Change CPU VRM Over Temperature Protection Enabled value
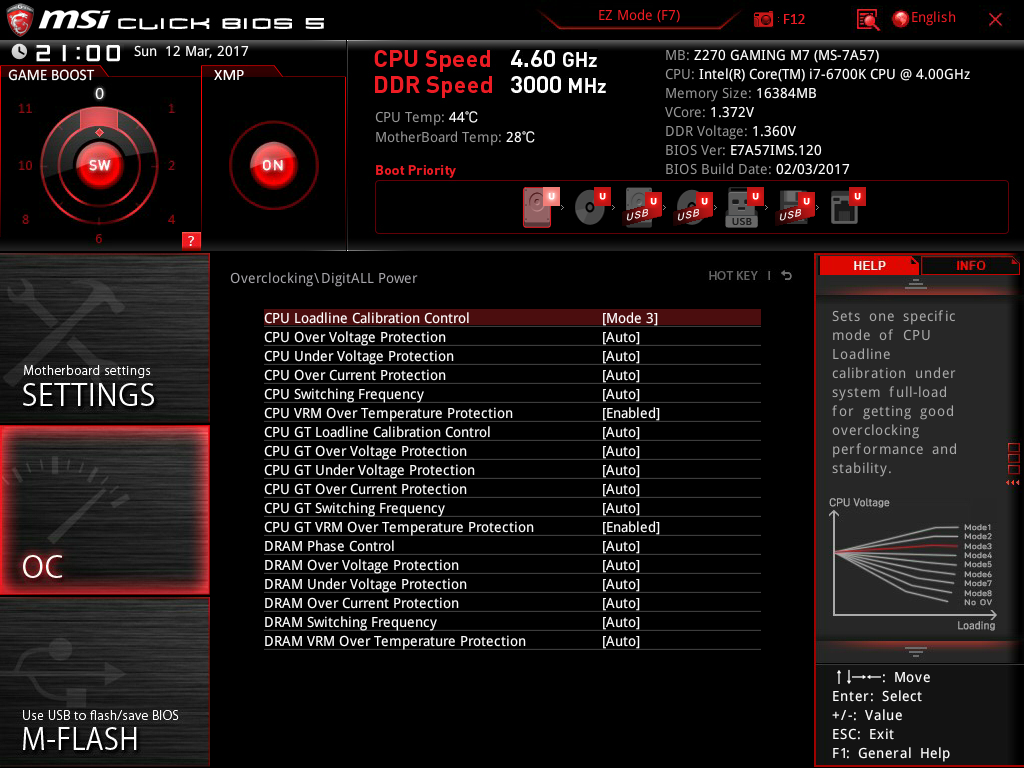Viewport: 1024px width, 768px height. [x=512, y=413]
